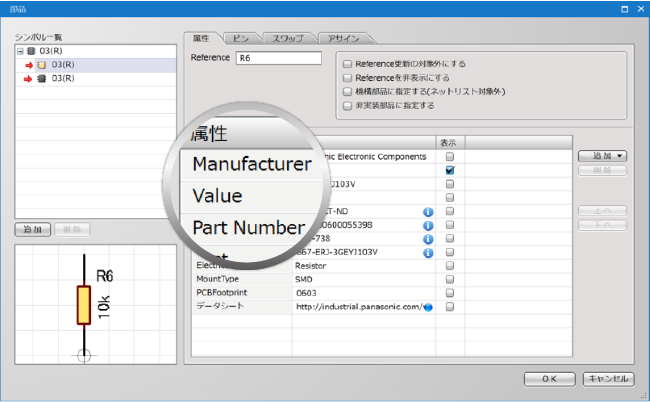Viewport: 650px width, 402px height.
Task: Toggle 表示 checkbox on the J103V row
Action: tap(450, 184)
